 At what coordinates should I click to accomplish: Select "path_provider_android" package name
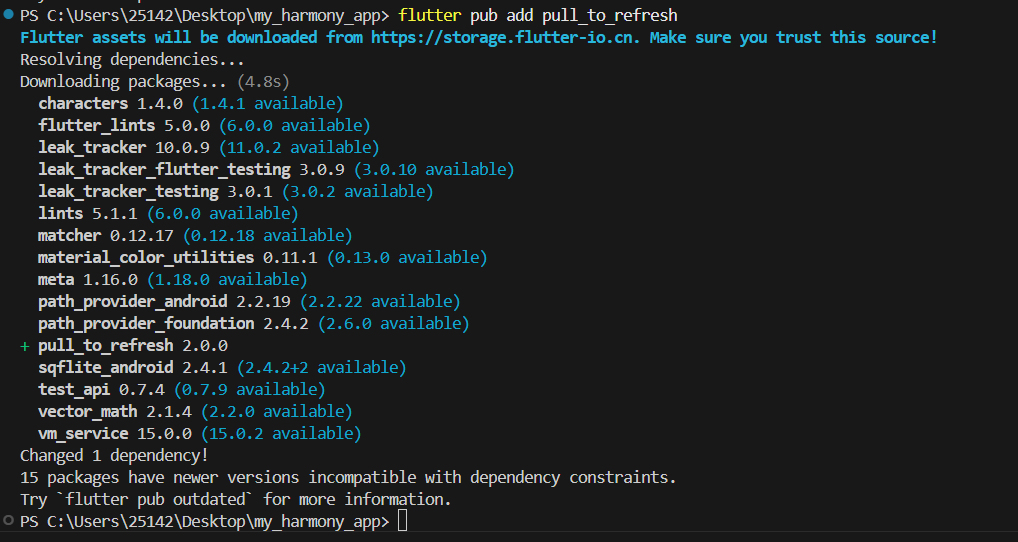[132, 302]
